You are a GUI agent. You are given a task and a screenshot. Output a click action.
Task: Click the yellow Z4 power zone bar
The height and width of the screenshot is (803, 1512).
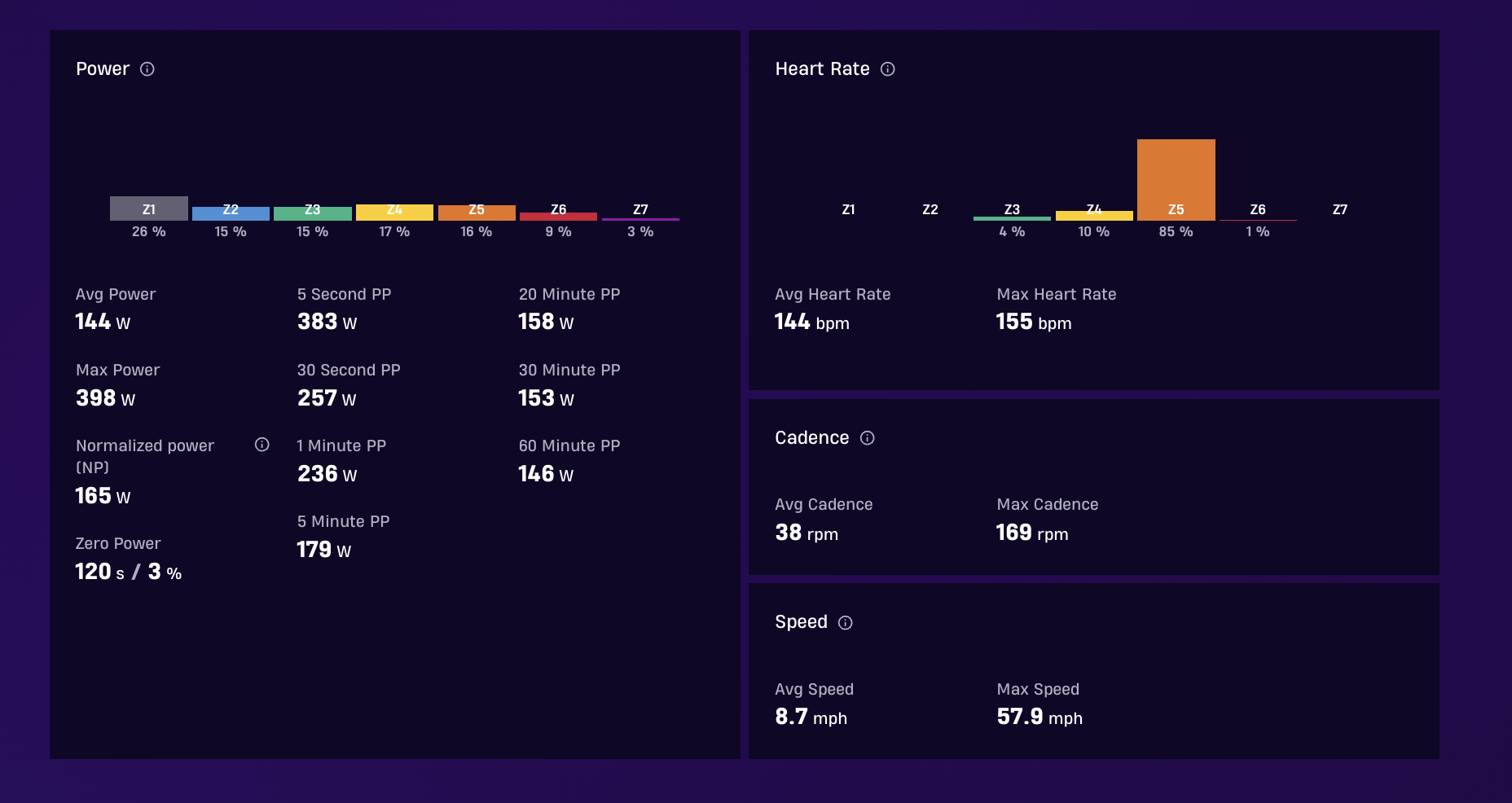tap(394, 213)
